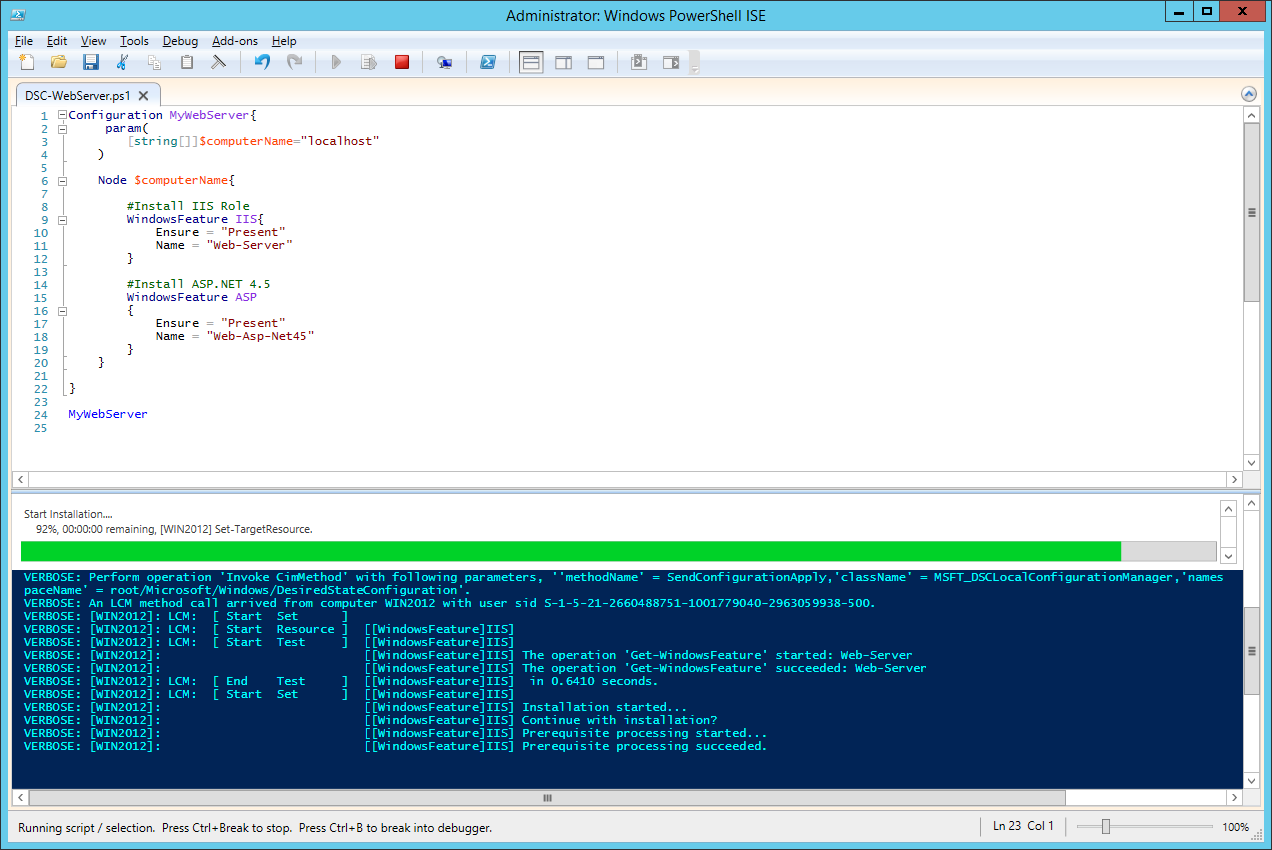Open the Tools menu
The image size is (1272, 850).
[134, 41]
